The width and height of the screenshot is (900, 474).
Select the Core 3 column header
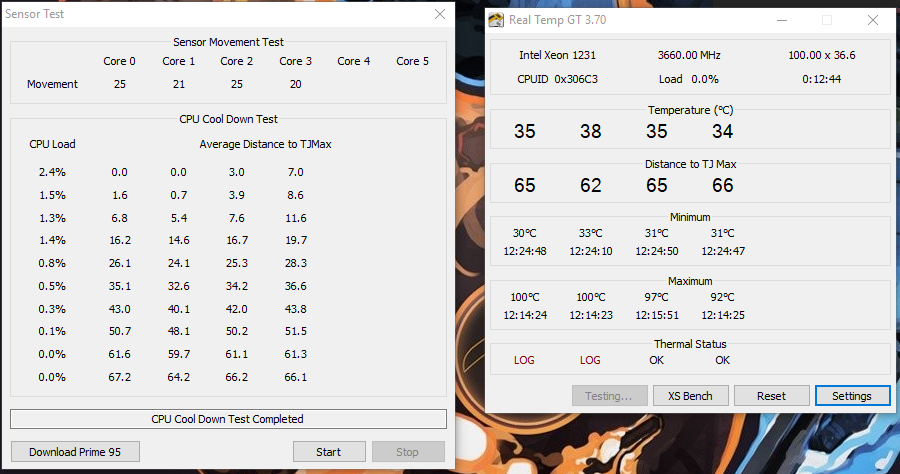pos(296,61)
